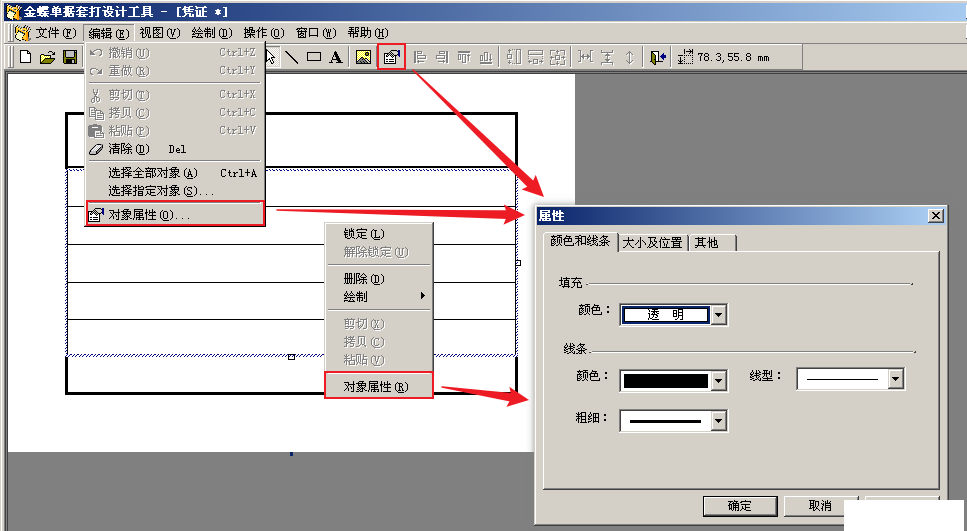
Task: Switch to the 颜色和线条 tab
Action: point(580,241)
